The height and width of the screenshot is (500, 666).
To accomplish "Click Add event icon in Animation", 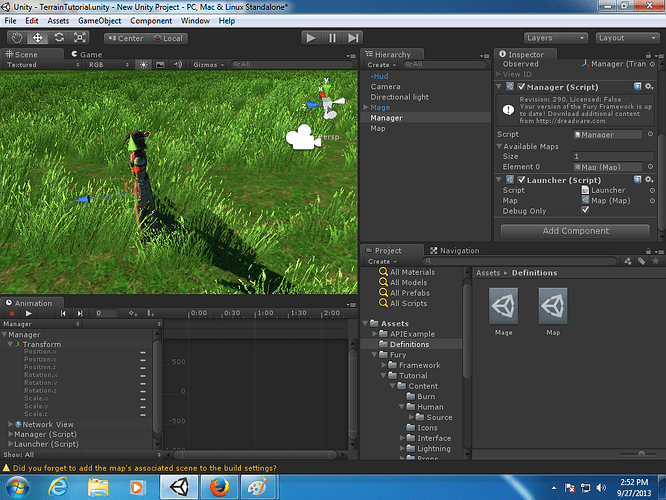I will (x=150, y=314).
